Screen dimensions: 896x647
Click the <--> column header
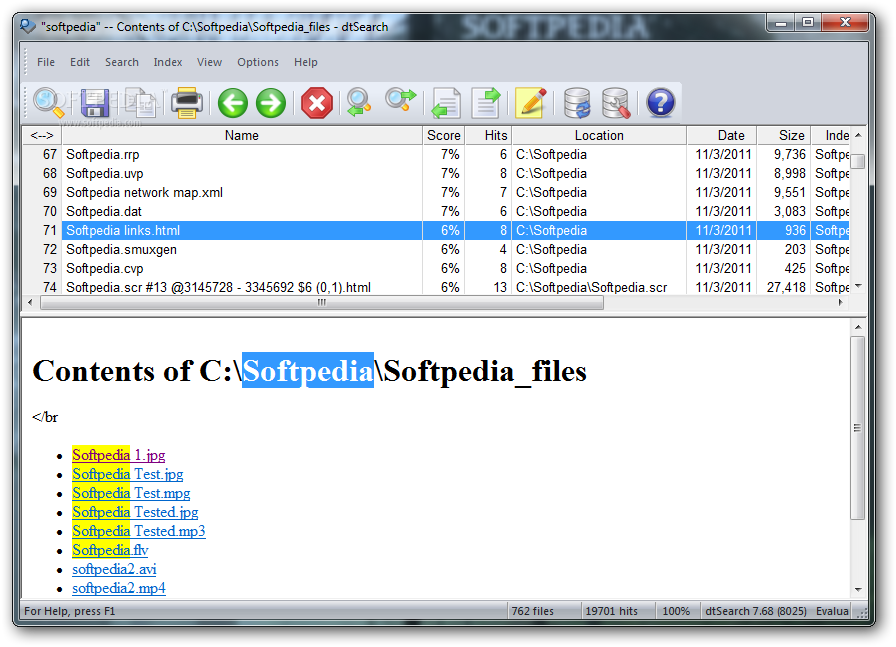coord(42,135)
